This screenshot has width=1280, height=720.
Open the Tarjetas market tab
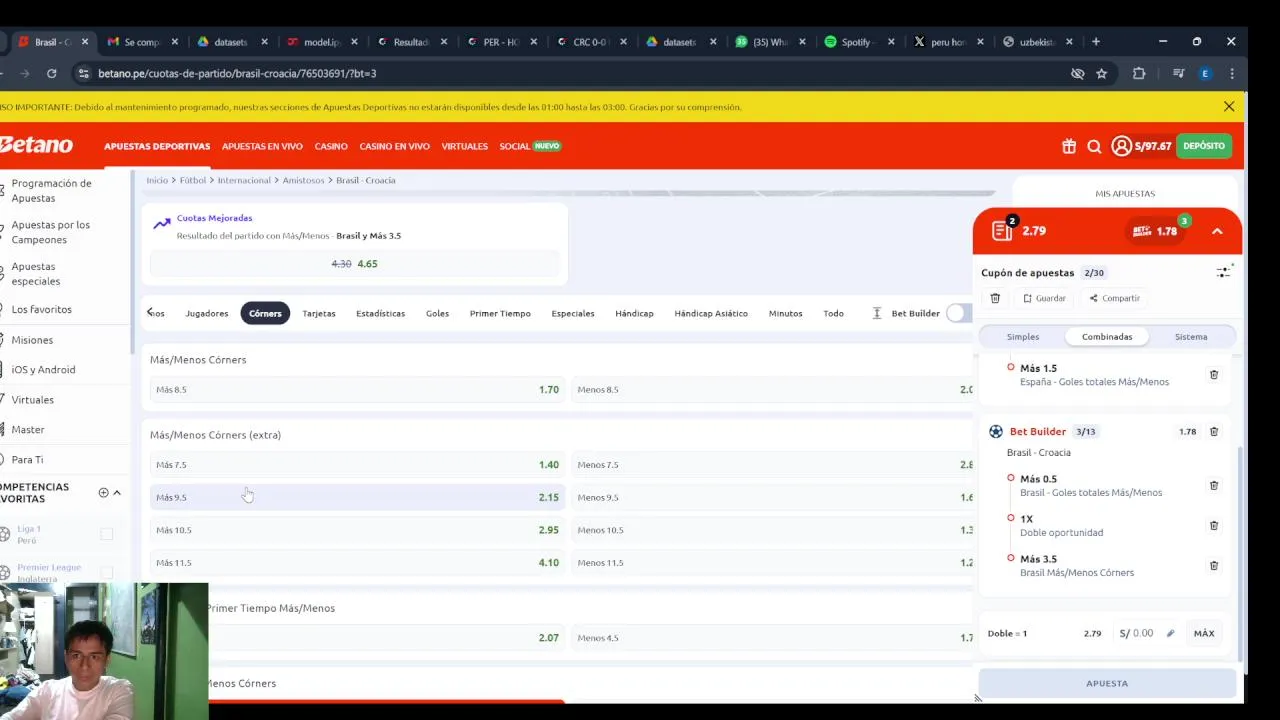(x=319, y=313)
